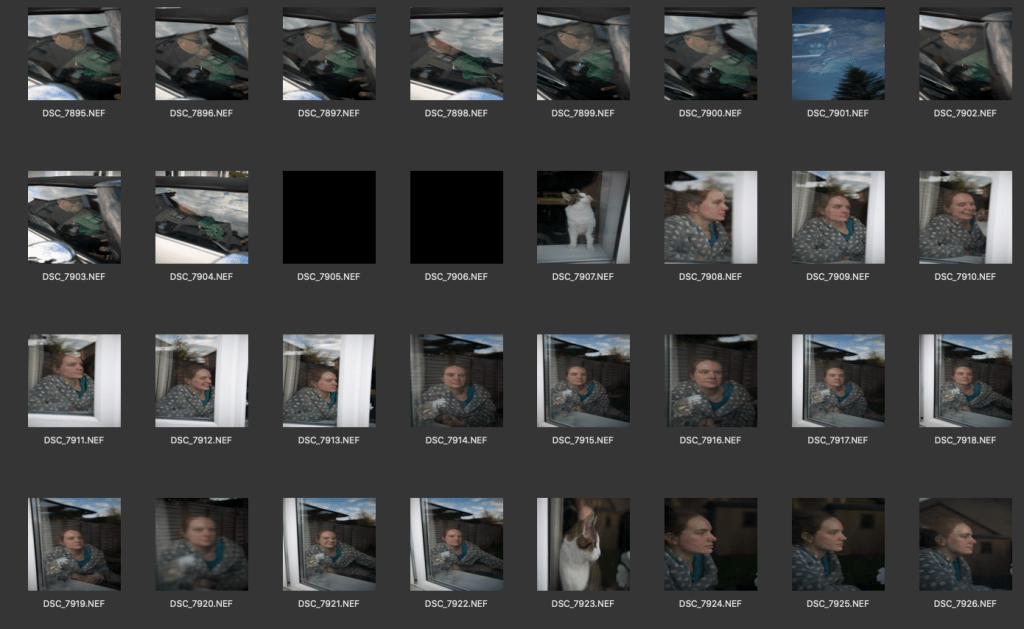Open the DSC_7907.NEF cat photo

[583, 217]
